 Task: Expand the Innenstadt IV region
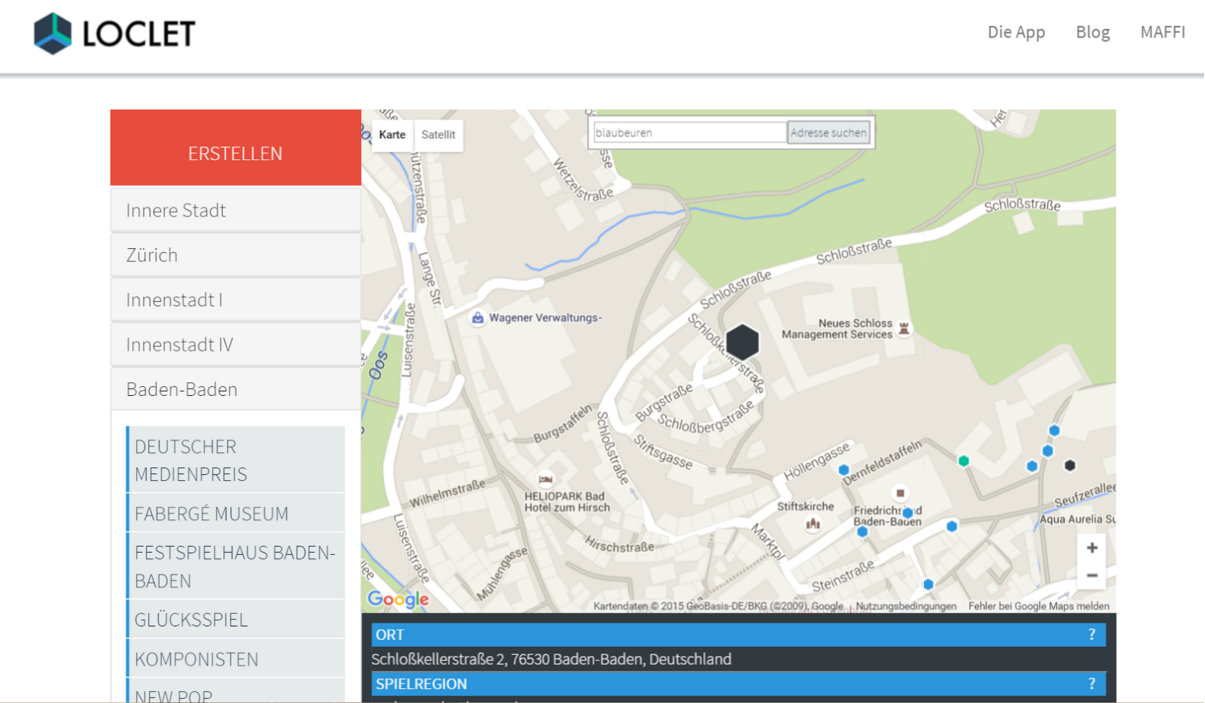(235, 345)
